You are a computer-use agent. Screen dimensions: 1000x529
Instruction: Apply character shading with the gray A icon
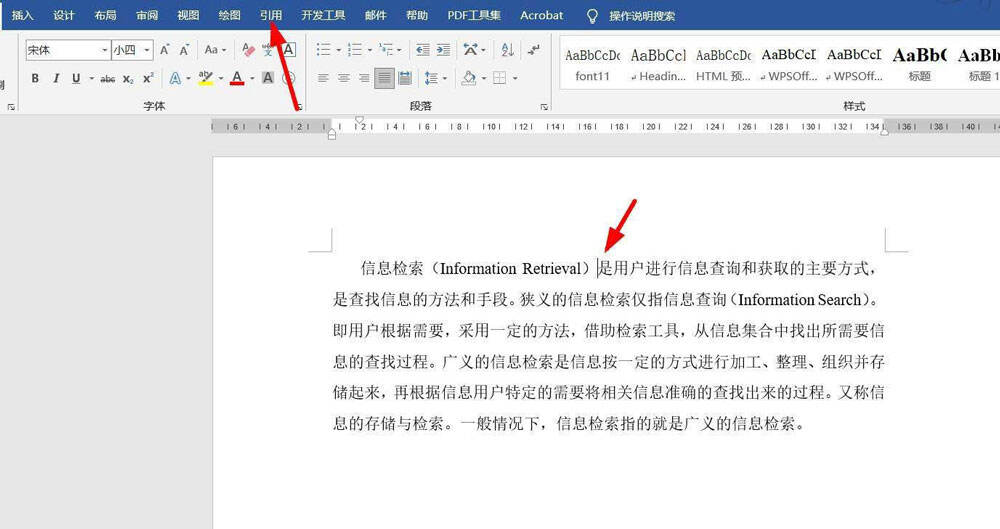[268, 78]
